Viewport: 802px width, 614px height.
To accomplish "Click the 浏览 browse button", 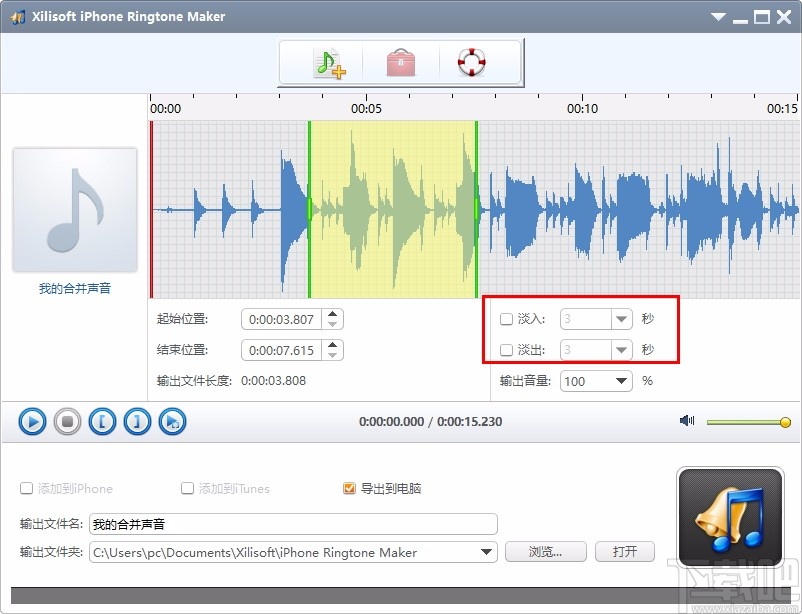I will (x=545, y=551).
